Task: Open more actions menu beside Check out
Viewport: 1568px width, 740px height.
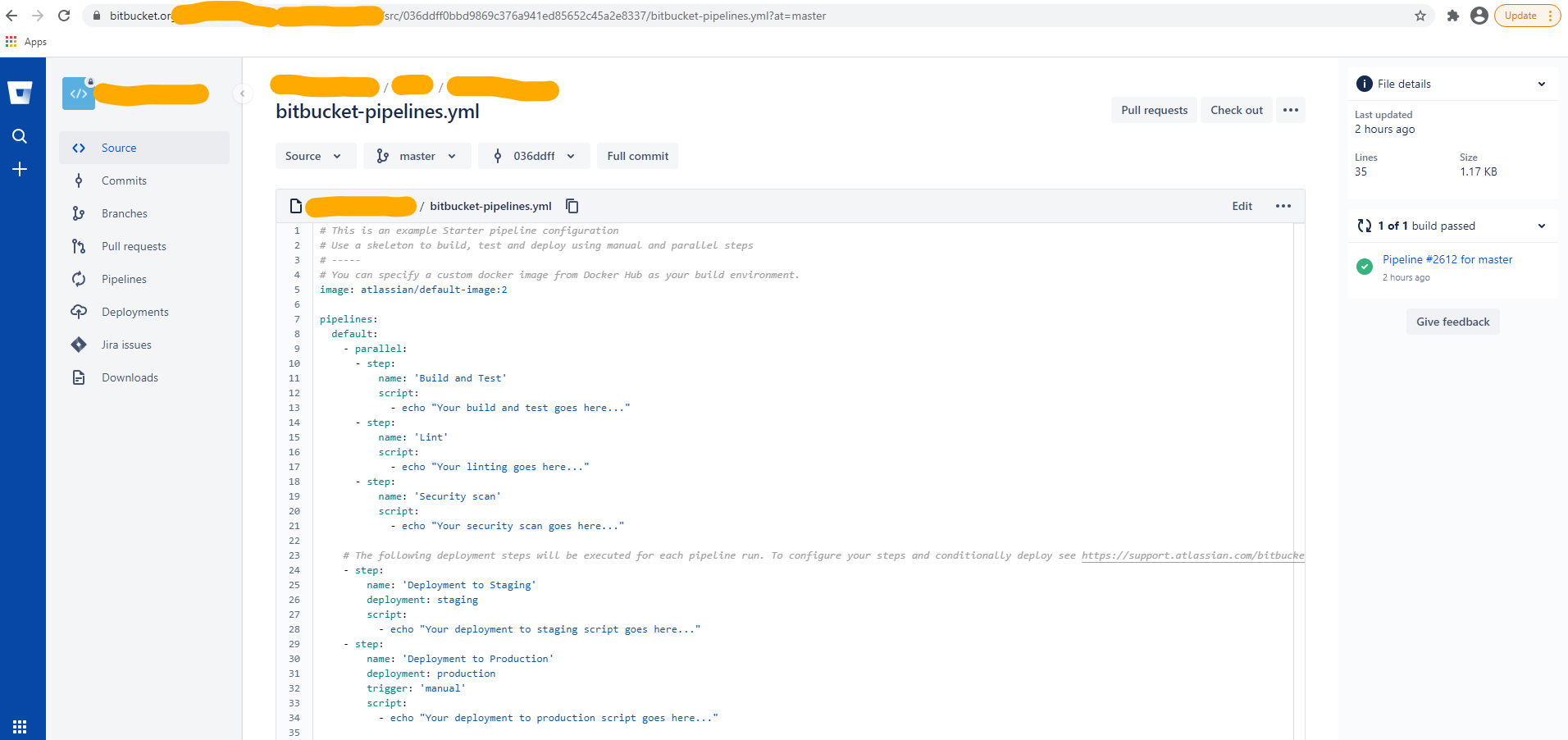Action: tap(1291, 110)
